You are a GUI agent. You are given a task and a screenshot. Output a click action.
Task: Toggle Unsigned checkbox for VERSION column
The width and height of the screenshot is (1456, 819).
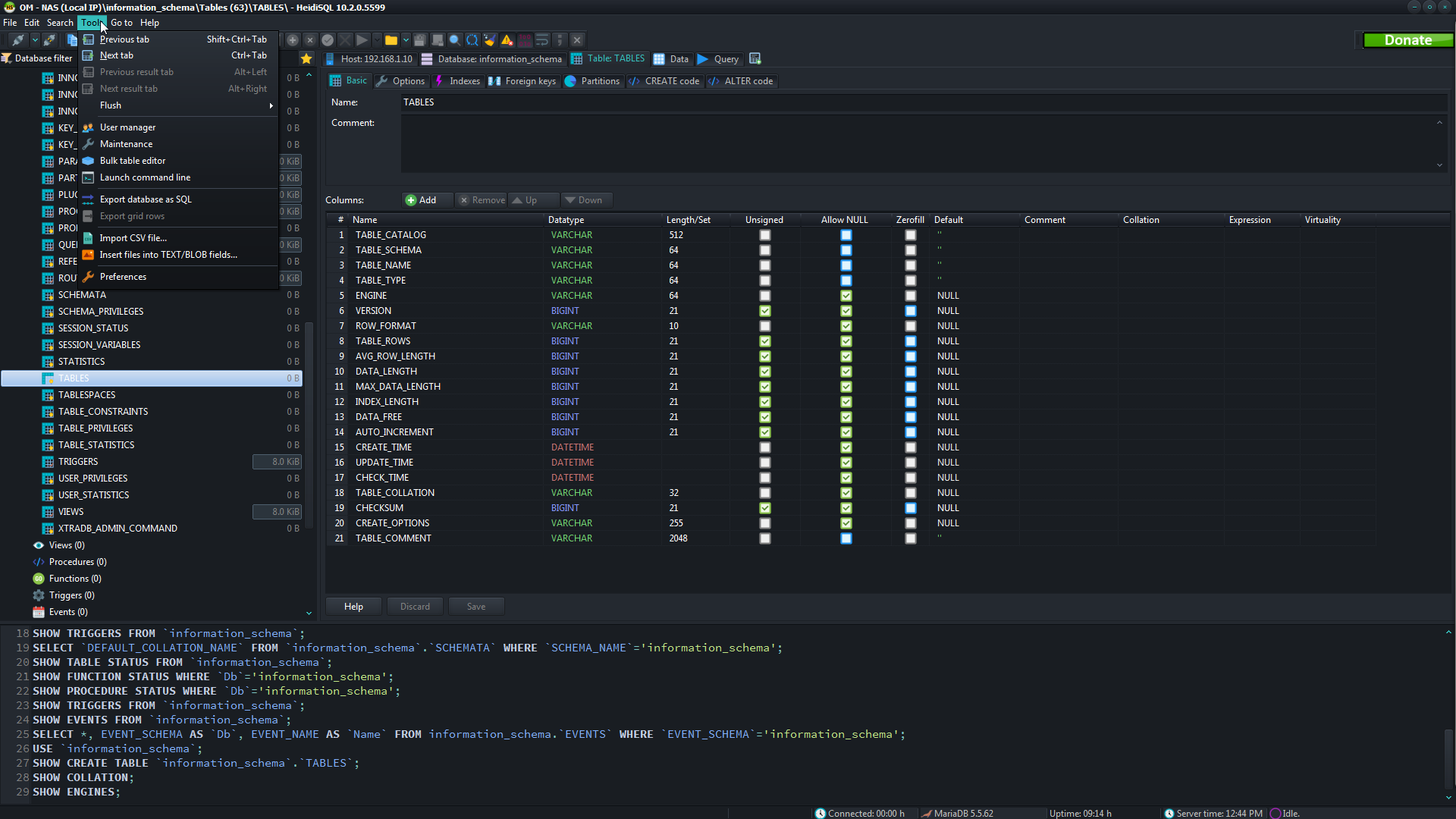[764, 311]
